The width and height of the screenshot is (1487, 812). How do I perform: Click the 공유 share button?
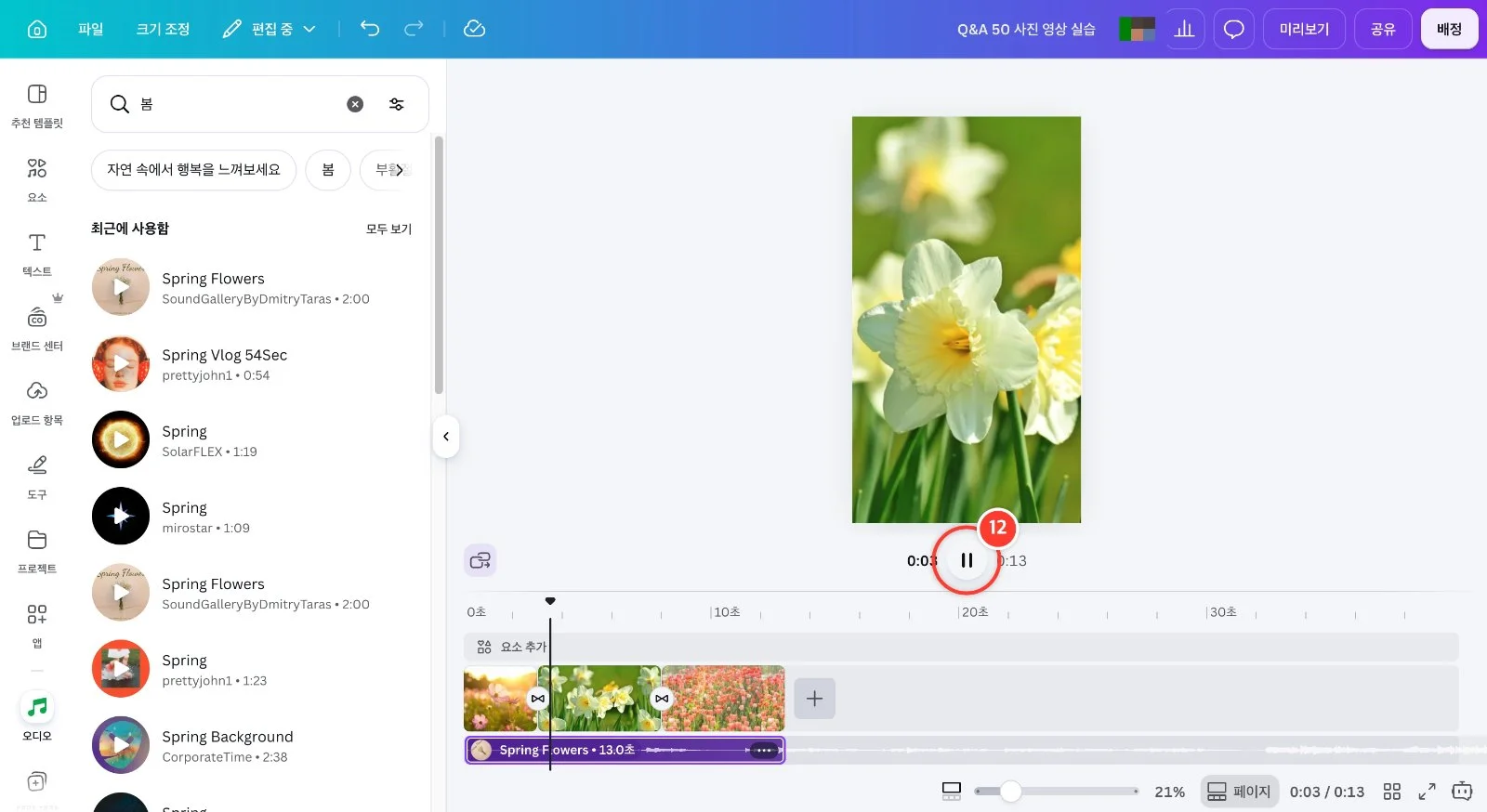[x=1383, y=29]
